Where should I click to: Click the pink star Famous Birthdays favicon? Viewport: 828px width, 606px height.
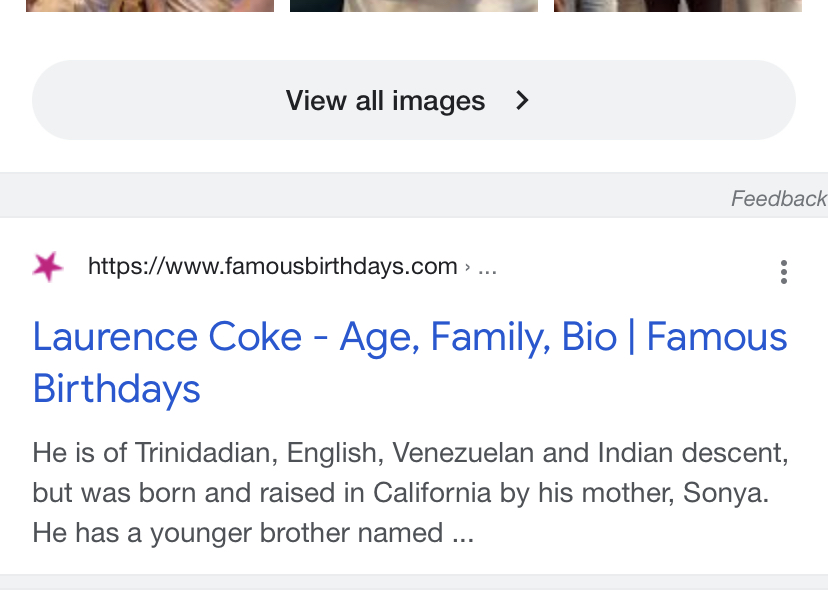(48, 267)
